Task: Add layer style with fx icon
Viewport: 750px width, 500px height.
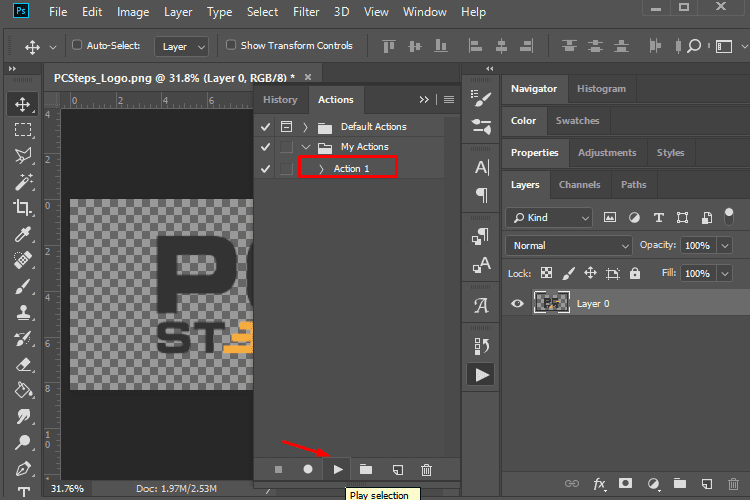Action: pyautogui.click(x=599, y=484)
